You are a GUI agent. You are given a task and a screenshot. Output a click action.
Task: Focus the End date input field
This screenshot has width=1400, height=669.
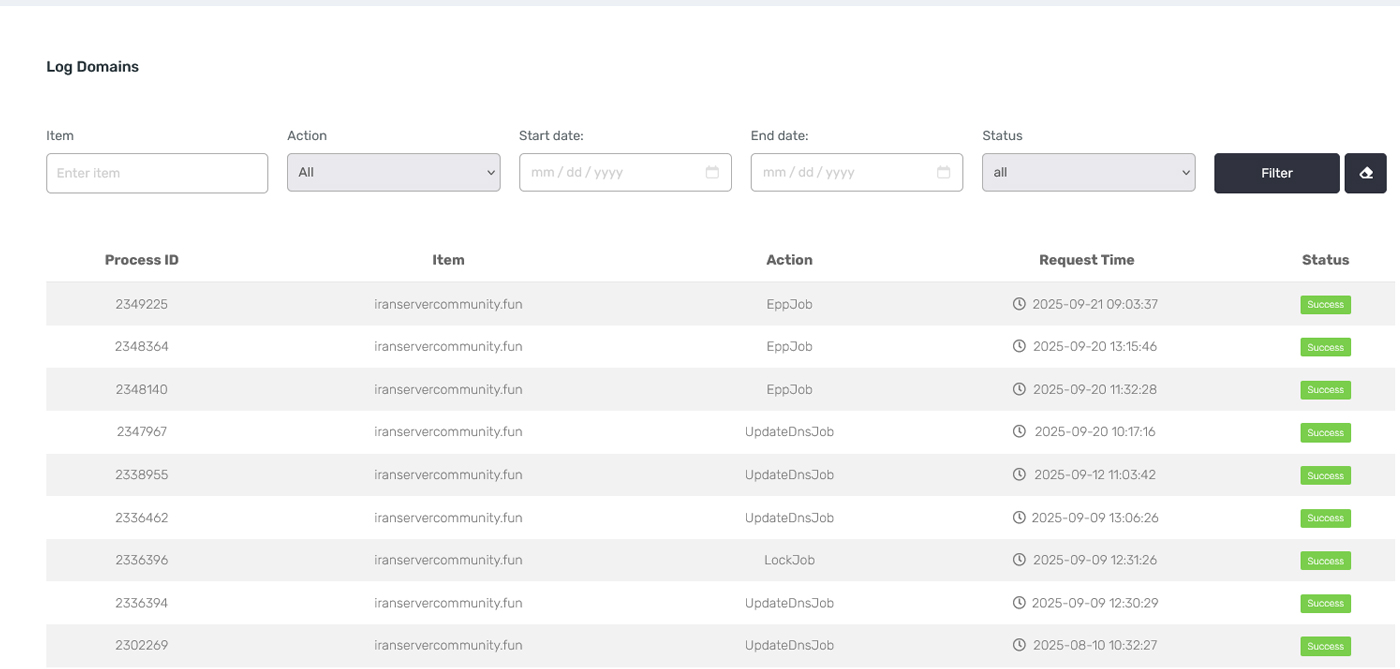[x=842, y=172]
